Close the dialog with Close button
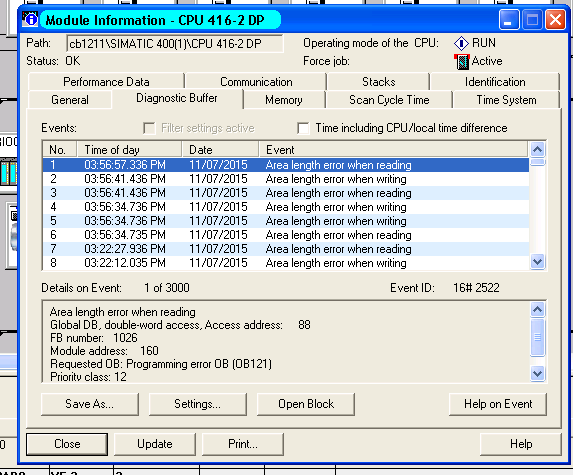The height and width of the screenshot is (475, 573). coord(67,444)
